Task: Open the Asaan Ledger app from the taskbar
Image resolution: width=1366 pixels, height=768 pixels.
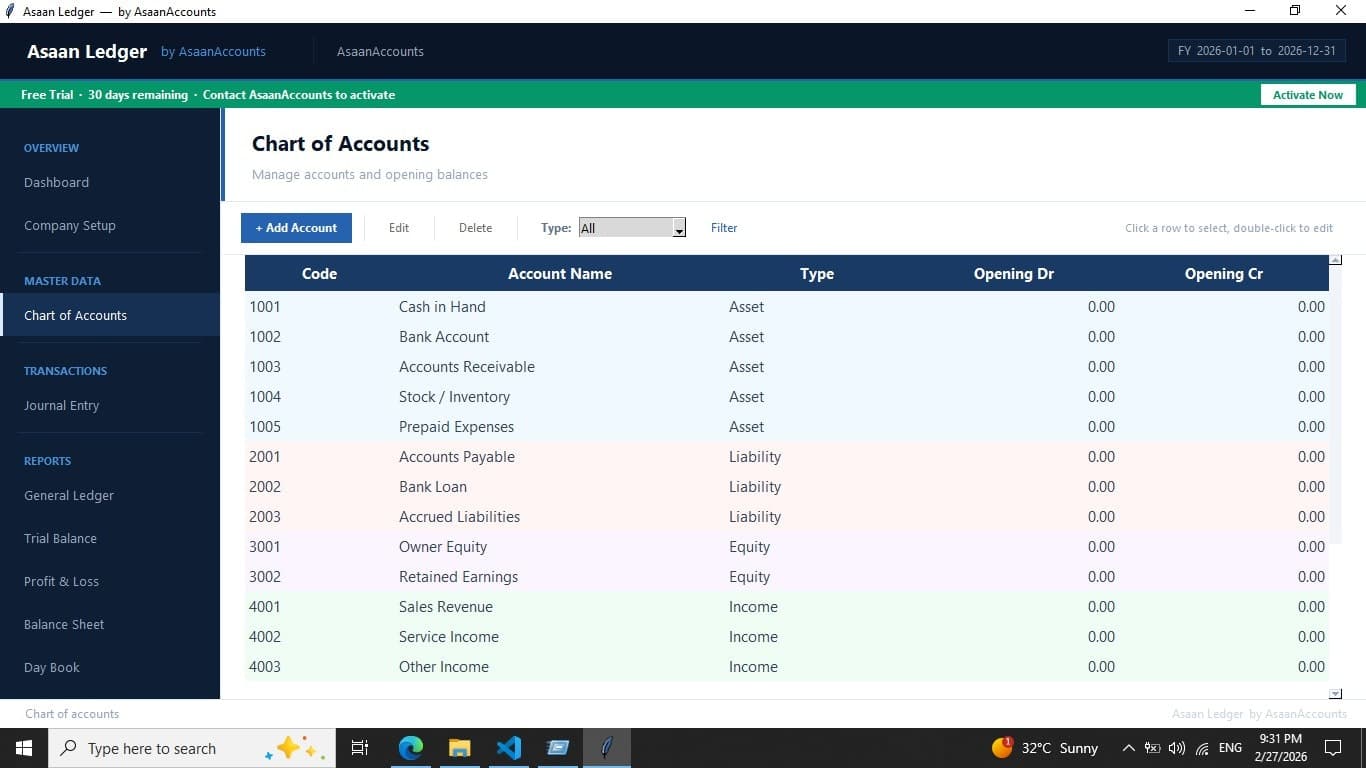Action: tap(607, 747)
